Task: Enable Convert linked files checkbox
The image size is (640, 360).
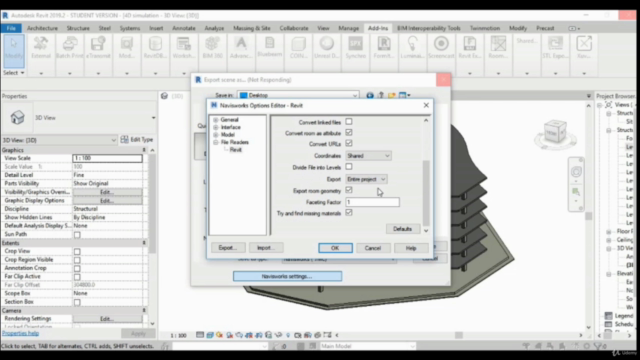Action: 349,122
